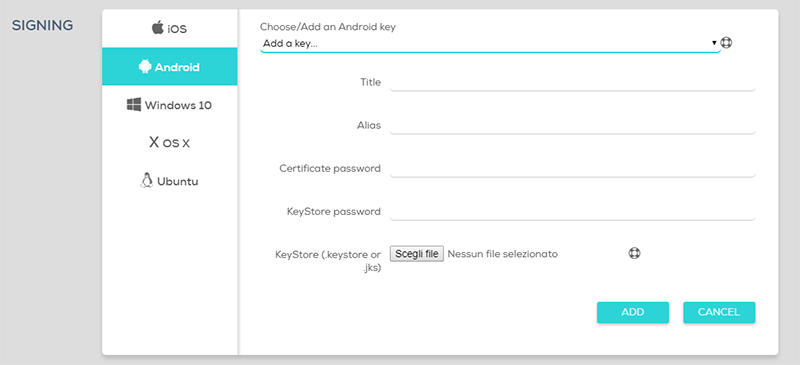Screen dimensions: 800x365
Task: Focus the Alias input field
Action: click(572, 125)
